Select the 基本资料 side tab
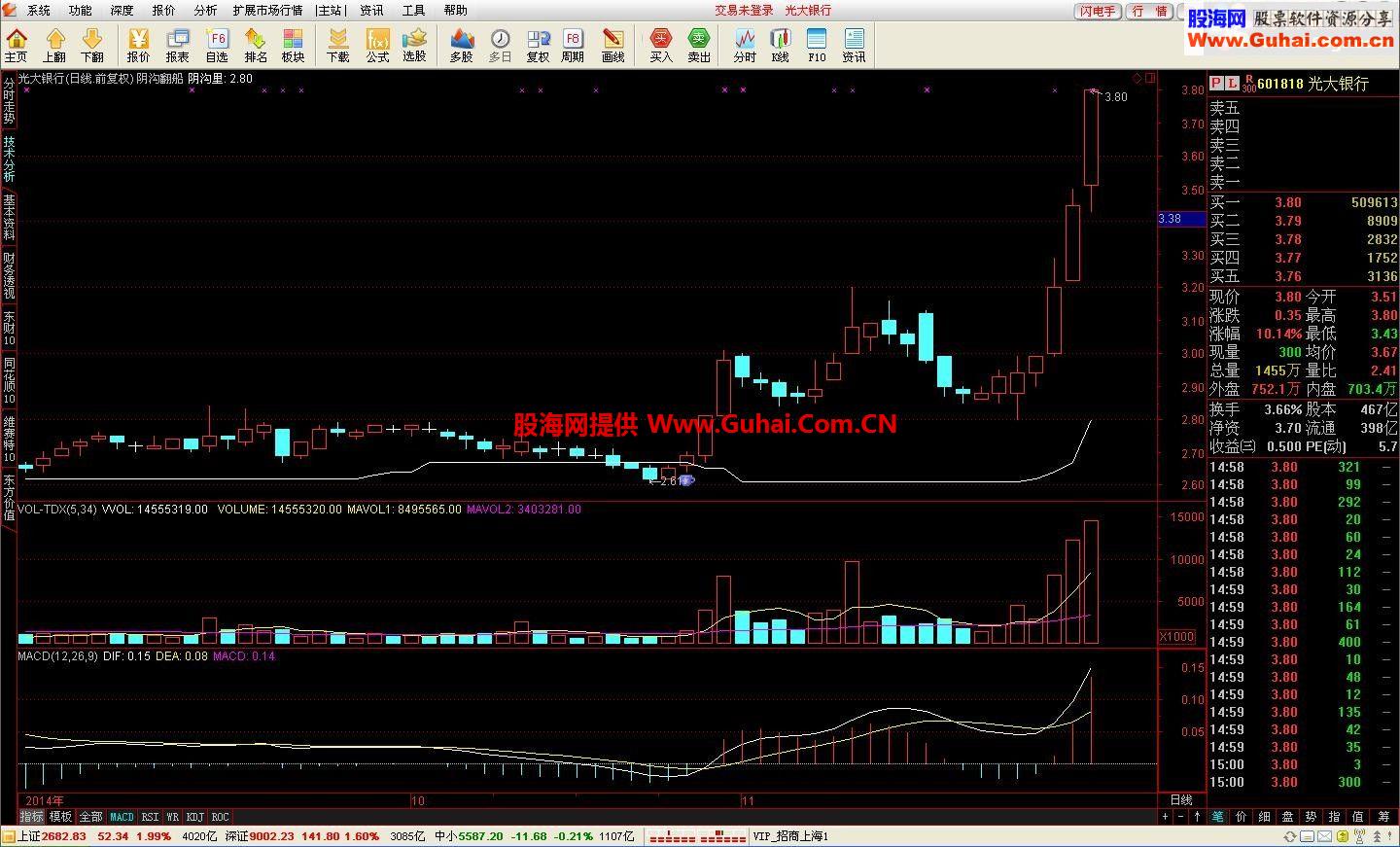The width and height of the screenshot is (1400, 847). pyautogui.click(x=9, y=217)
